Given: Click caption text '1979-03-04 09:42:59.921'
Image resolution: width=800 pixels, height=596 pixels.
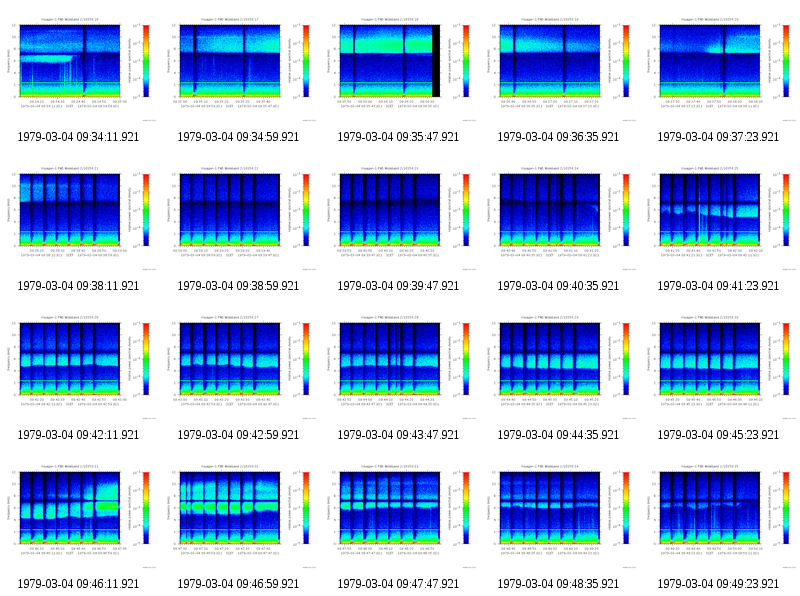Looking at the screenshot, I should coord(238,435).
